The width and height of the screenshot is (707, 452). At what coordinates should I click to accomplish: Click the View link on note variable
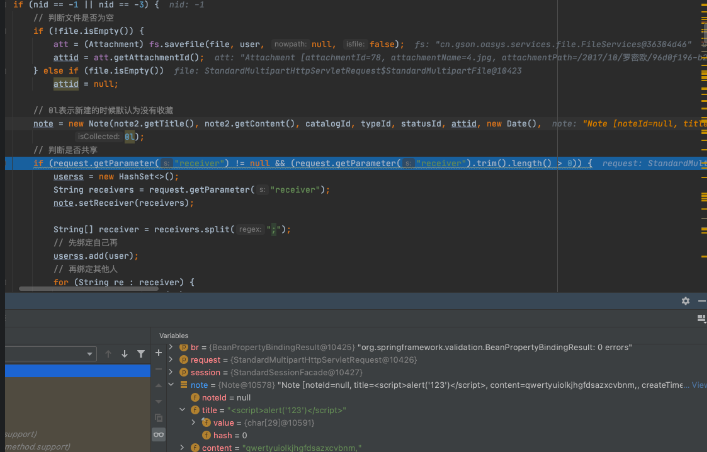pos(698,385)
